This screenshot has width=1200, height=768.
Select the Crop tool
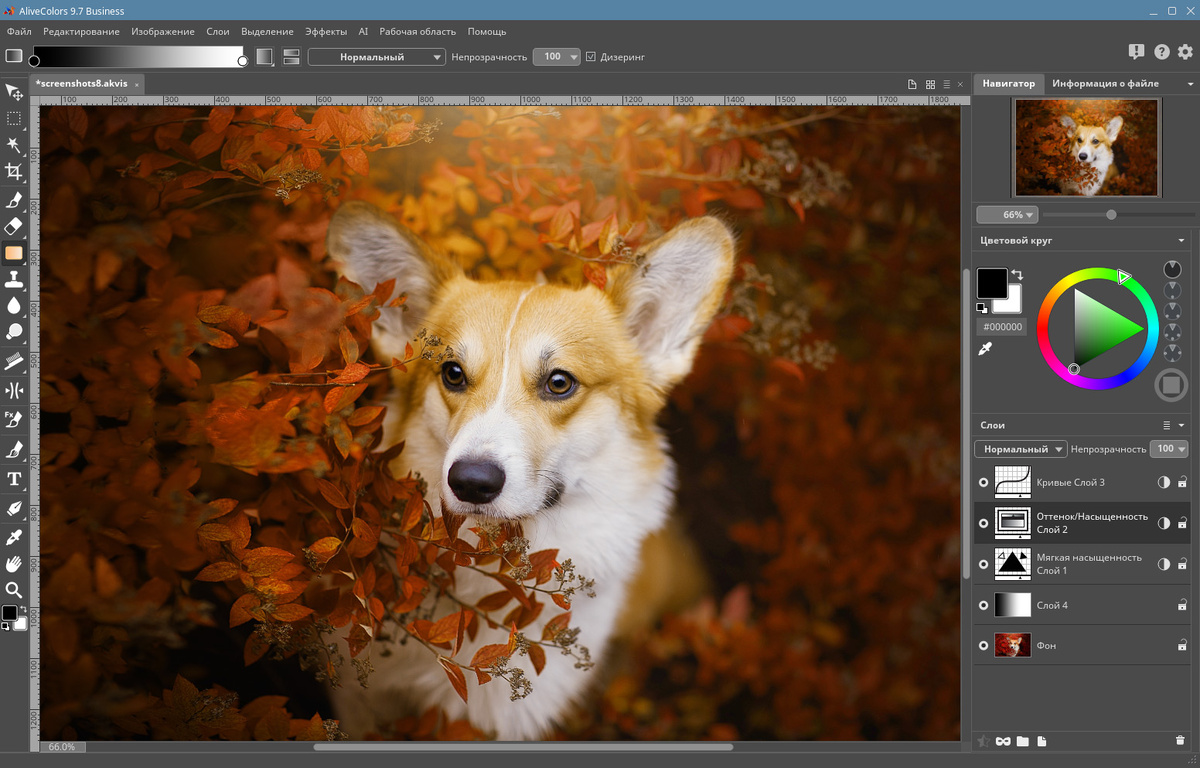click(x=14, y=172)
